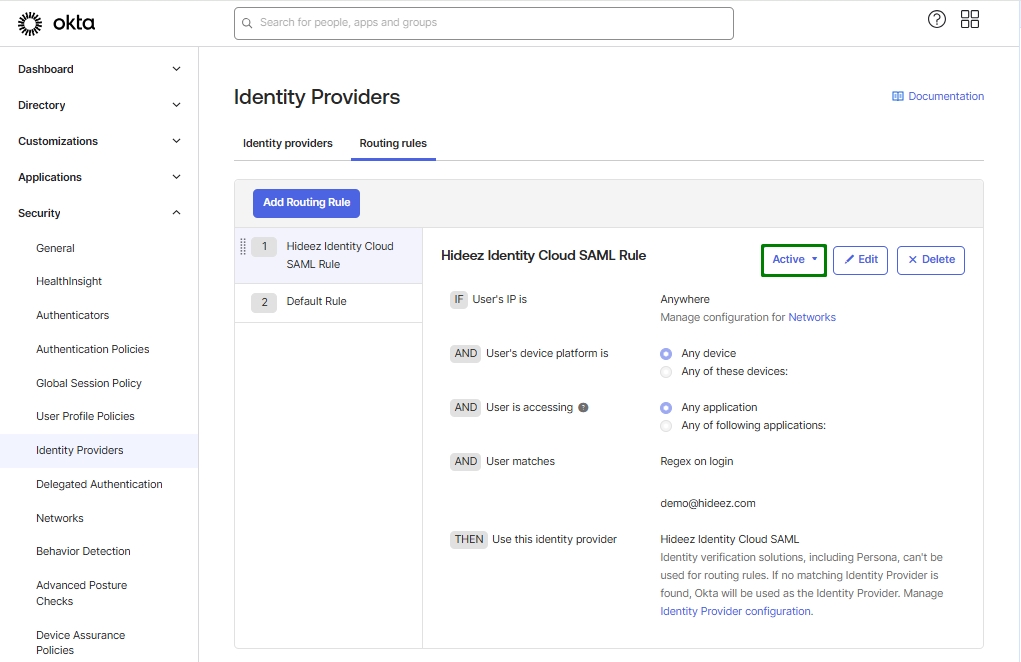Image resolution: width=1021 pixels, height=662 pixels.
Task: Click the Documentation book icon
Action: pos(898,97)
